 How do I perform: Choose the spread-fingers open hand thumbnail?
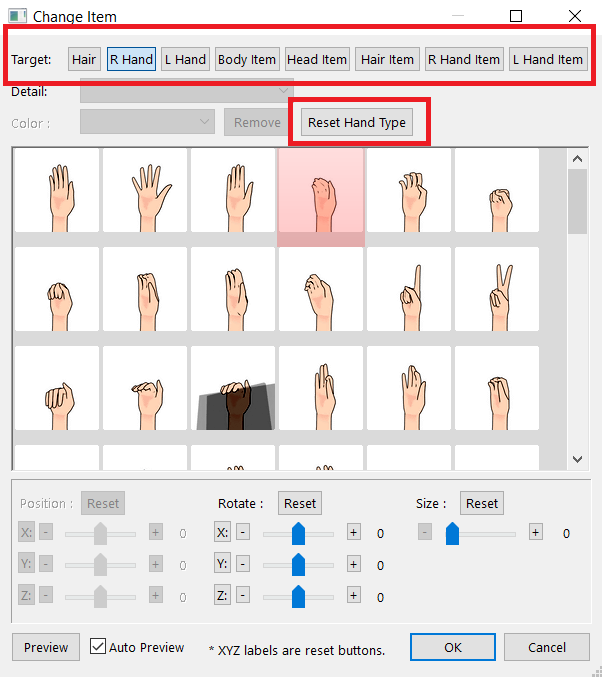tap(145, 190)
